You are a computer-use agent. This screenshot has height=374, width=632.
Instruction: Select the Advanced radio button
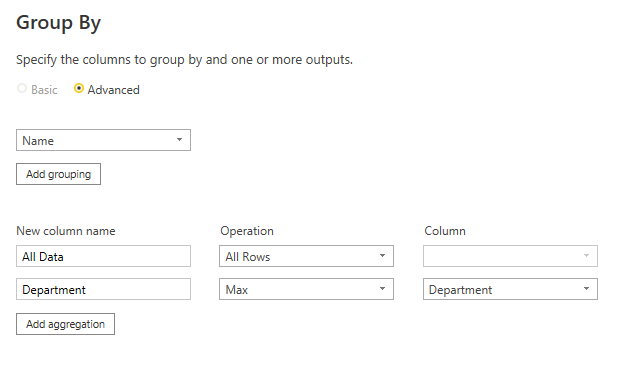(79, 88)
